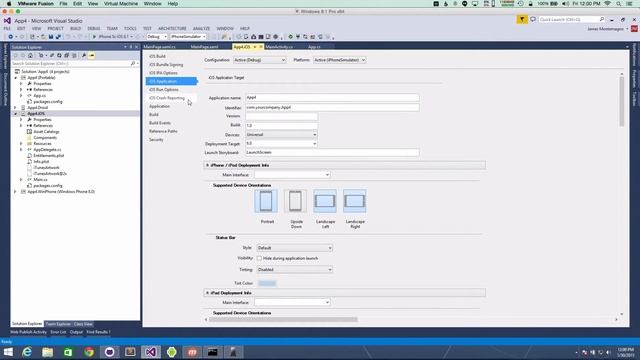Image resolution: width=640 pixels, height=360 pixels.
Task: Click the Home icon in Solution Explorer toolbar
Action: [x=30, y=56]
